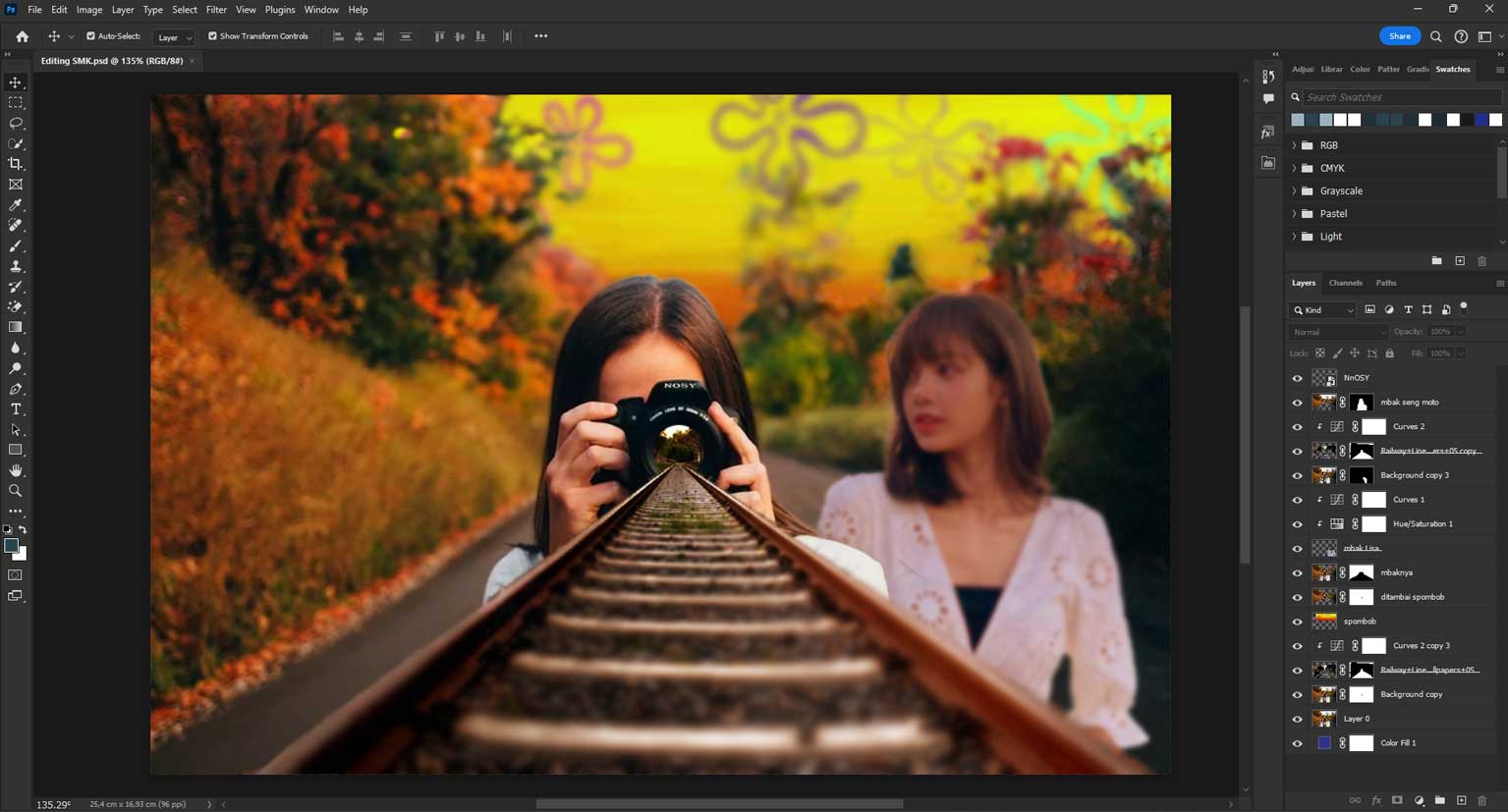Select the Zoom tool
The height and width of the screenshot is (812, 1508).
pyautogui.click(x=16, y=491)
